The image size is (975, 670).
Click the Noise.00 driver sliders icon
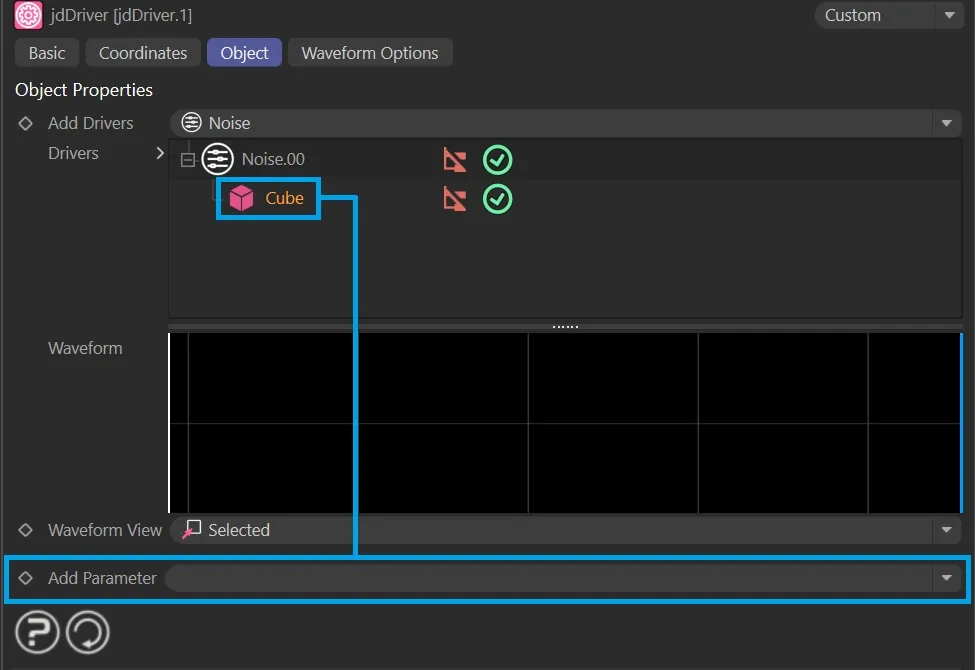[217, 159]
